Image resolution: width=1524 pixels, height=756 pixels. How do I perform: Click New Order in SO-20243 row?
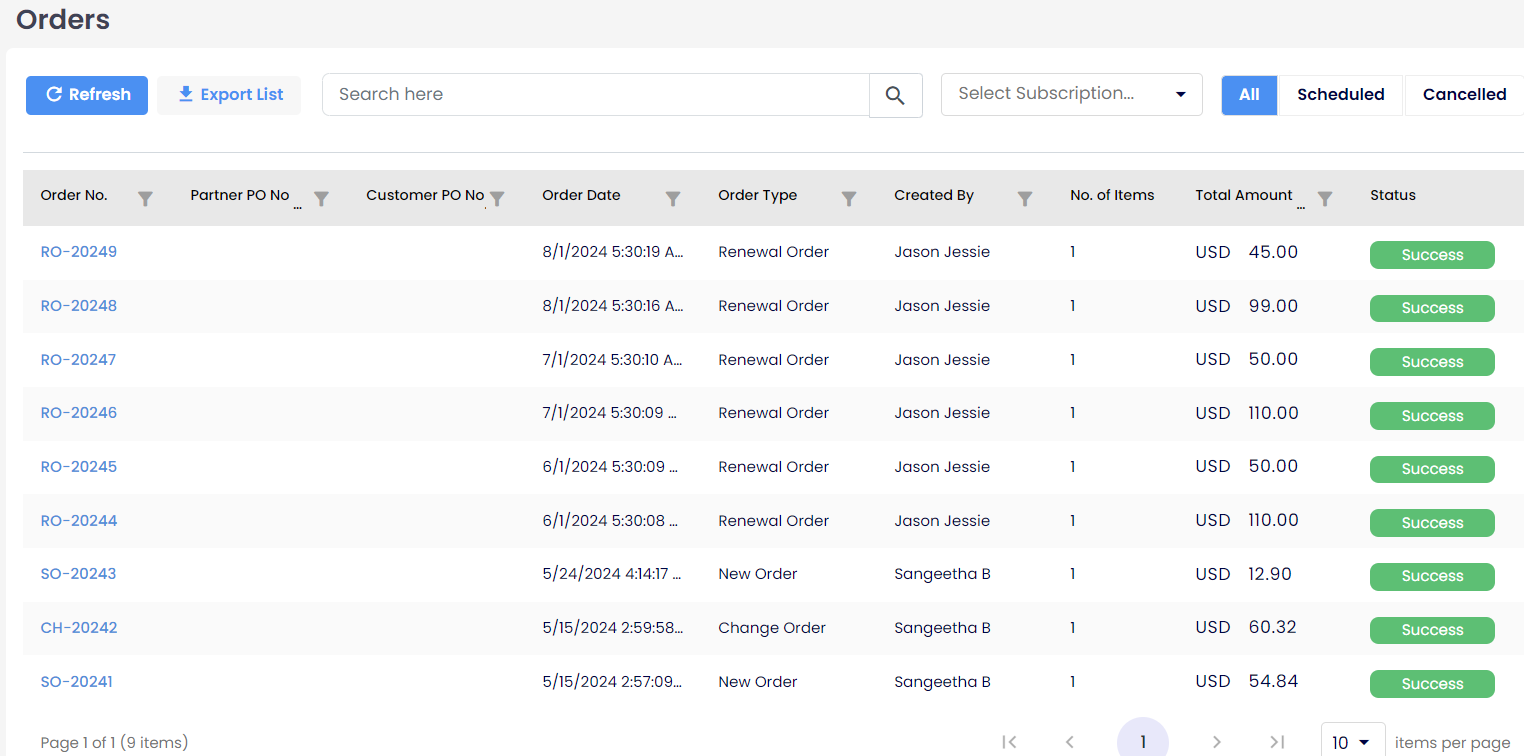coord(758,574)
